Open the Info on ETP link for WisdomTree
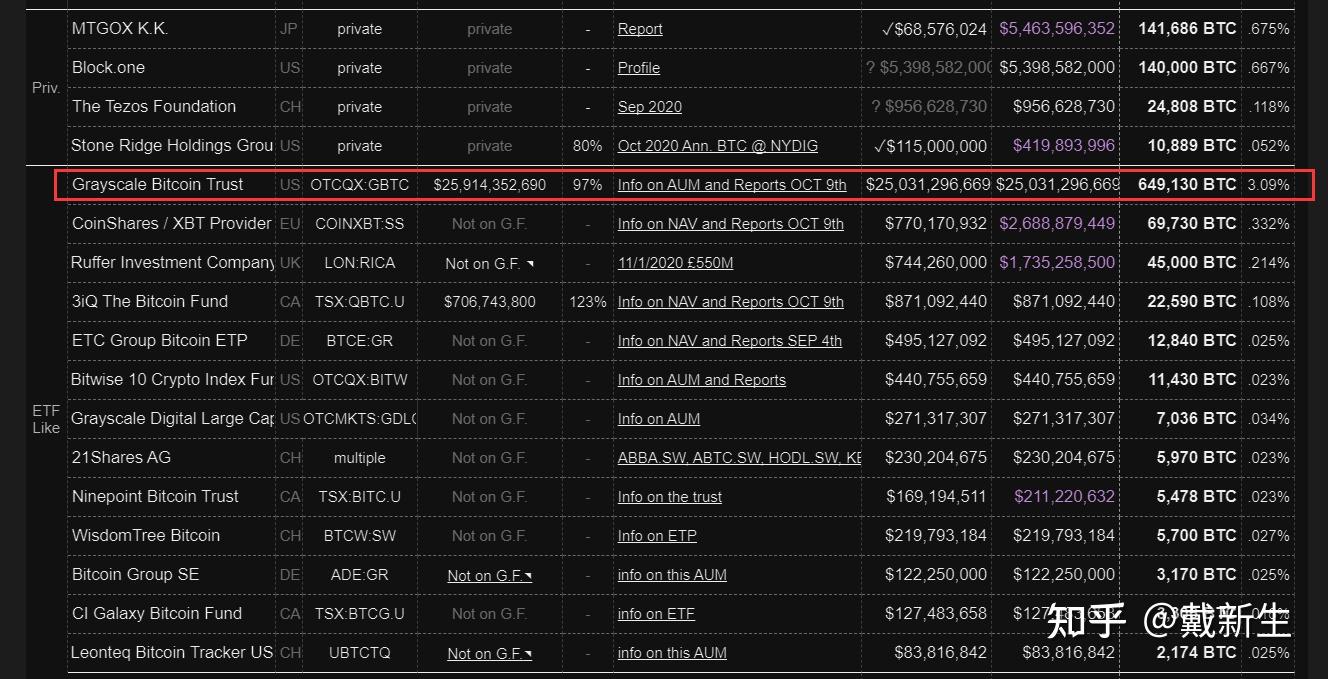Screen dimensions: 1328x679 [656, 536]
